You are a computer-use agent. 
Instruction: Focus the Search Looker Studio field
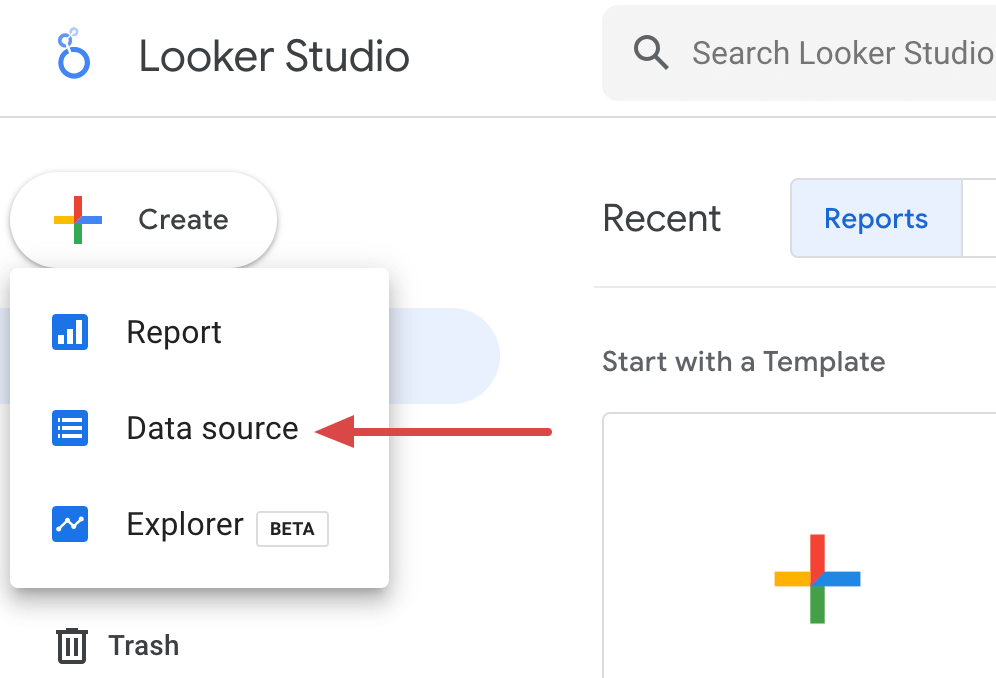tap(800, 53)
